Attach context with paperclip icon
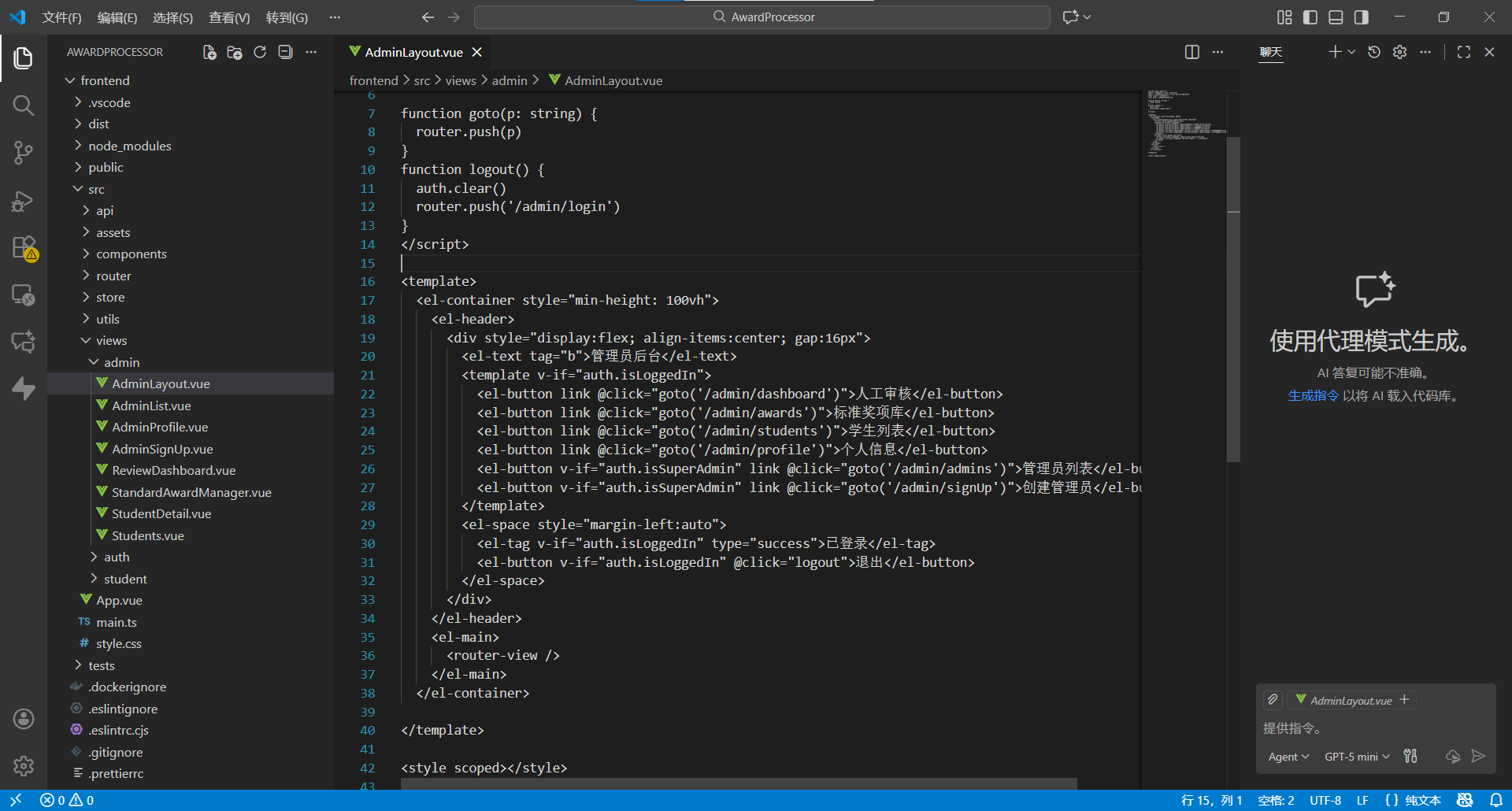The image size is (1512, 811). (1273, 700)
